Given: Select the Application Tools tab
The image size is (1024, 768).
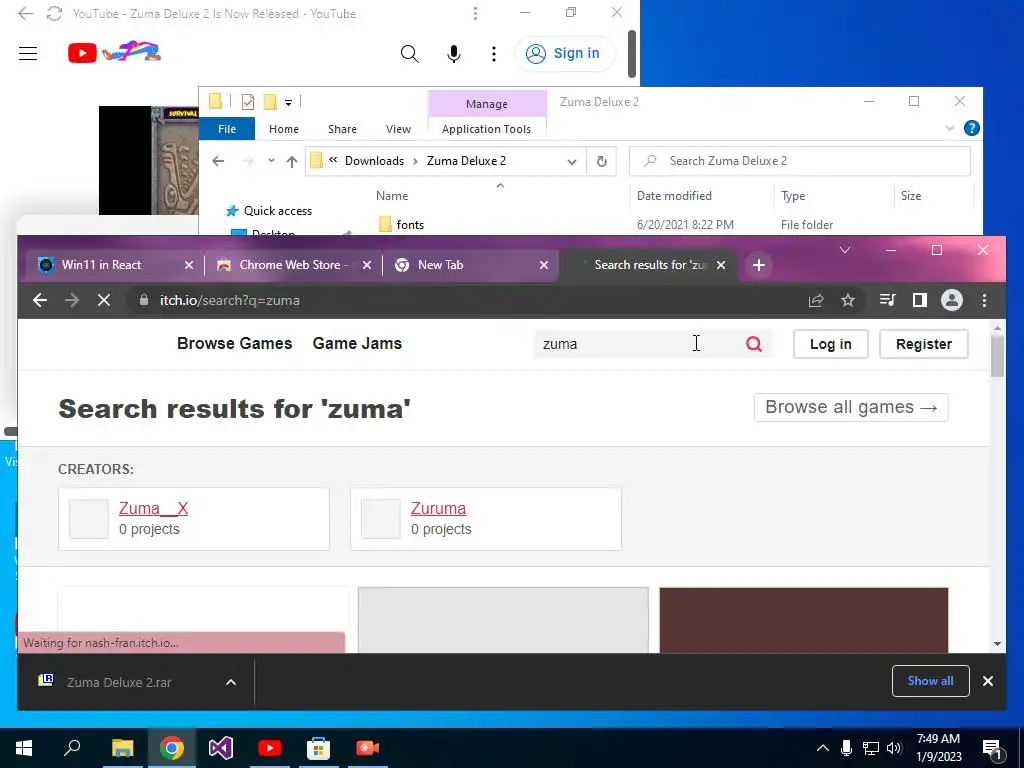Looking at the screenshot, I should (487, 129).
